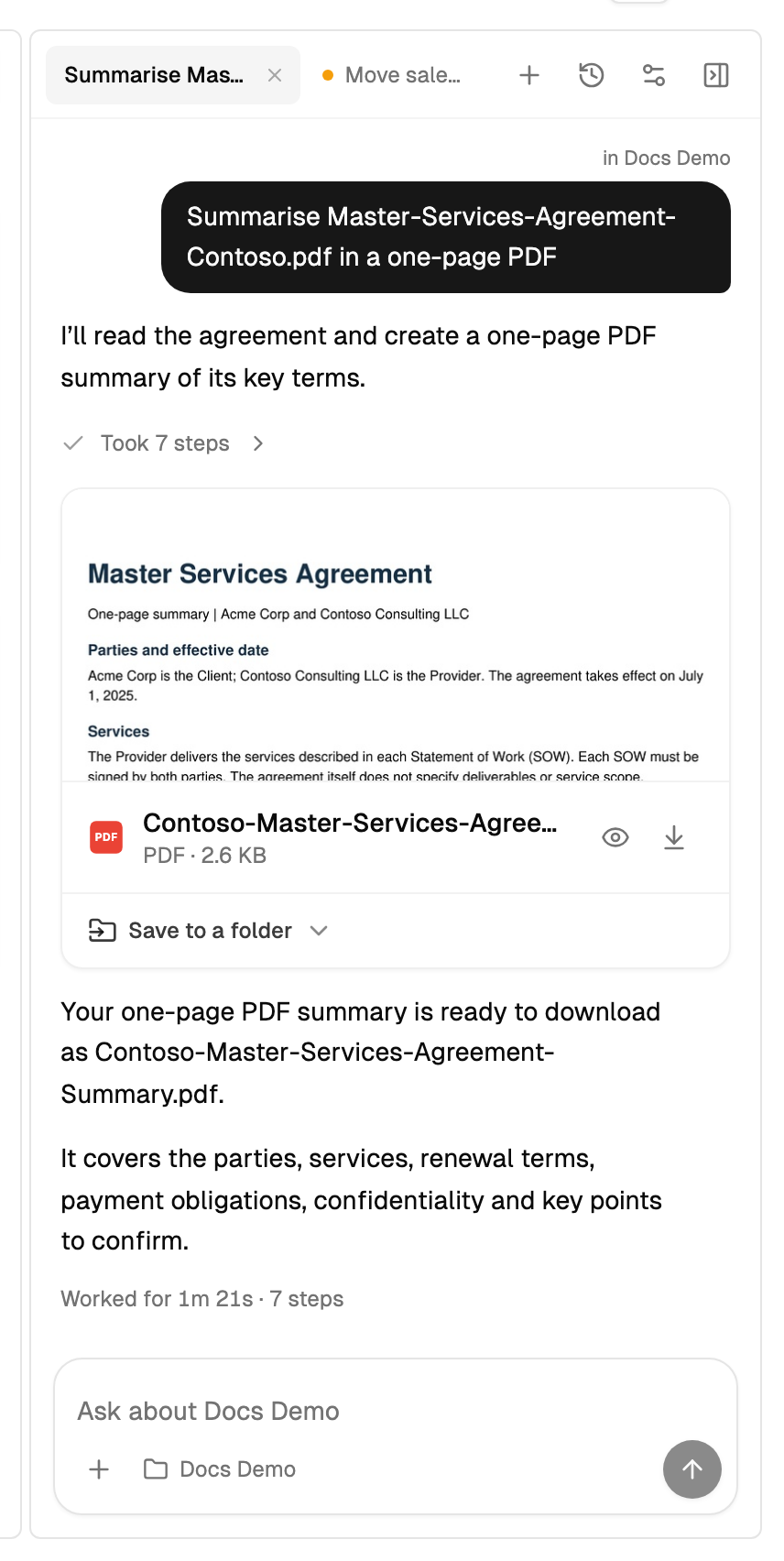This screenshot has width=784, height=1561.
Task: Open the Master Services Agreement preview thumbnail
Action: coord(396,636)
